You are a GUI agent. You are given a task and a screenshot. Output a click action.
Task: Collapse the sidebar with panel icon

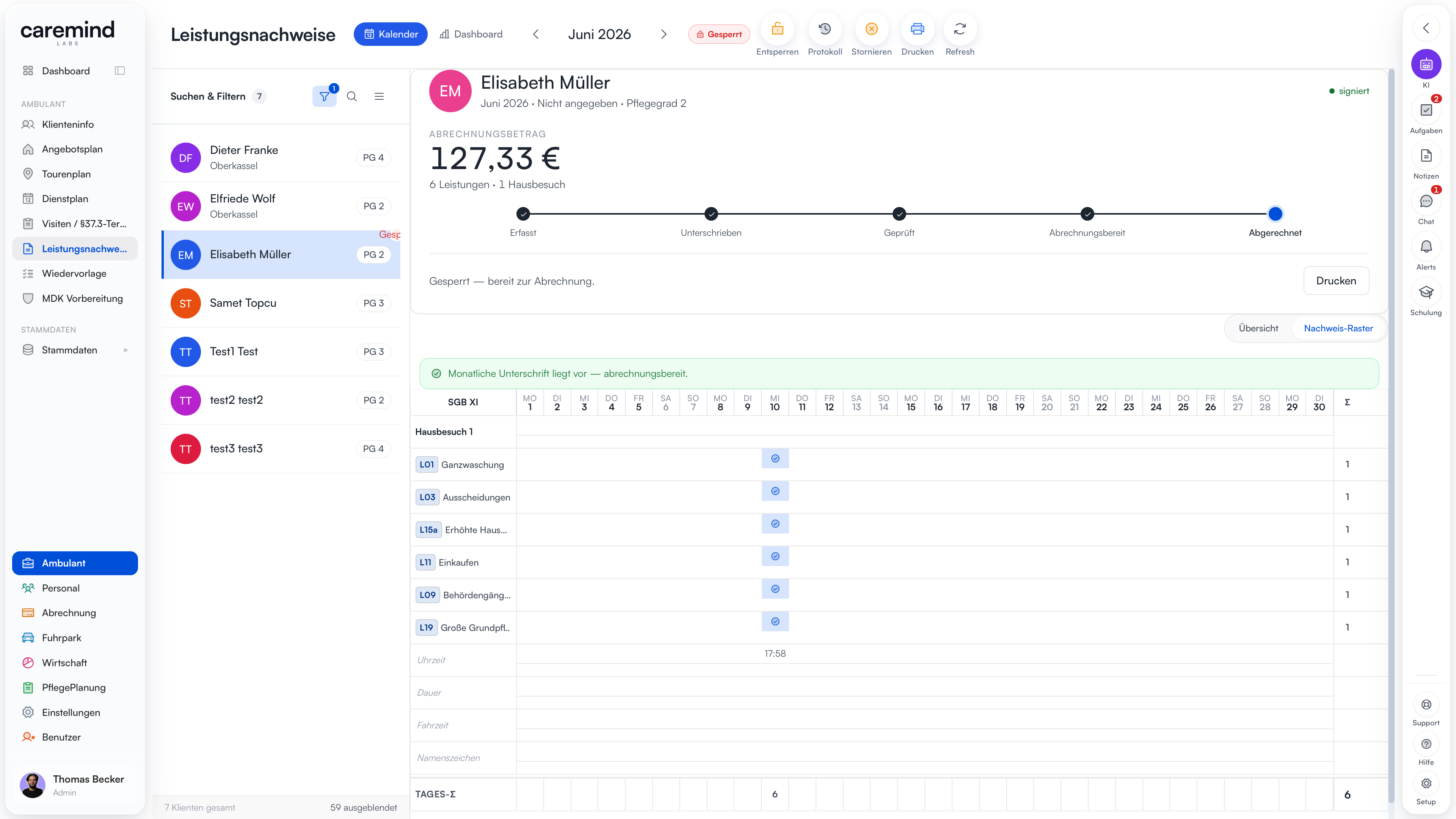120,71
